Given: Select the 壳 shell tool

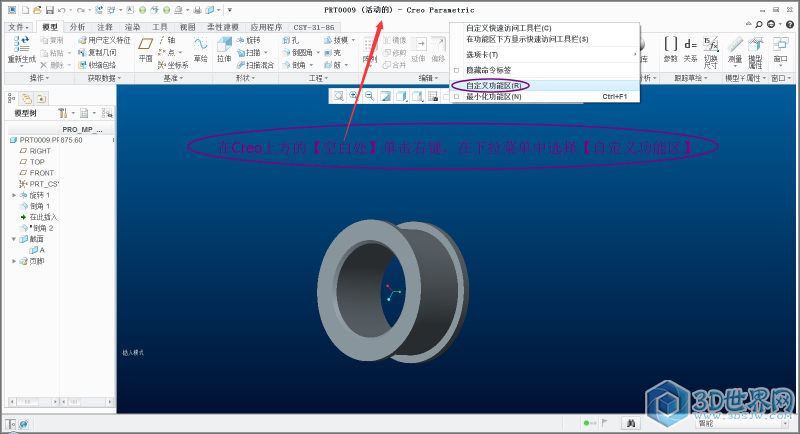Looking at the screenshot, I should coord(333,53).
